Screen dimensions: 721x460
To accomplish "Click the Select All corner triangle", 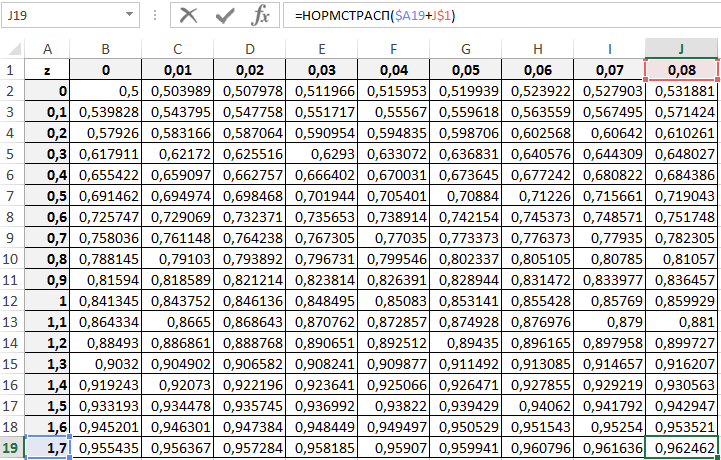I will point(13,50).
